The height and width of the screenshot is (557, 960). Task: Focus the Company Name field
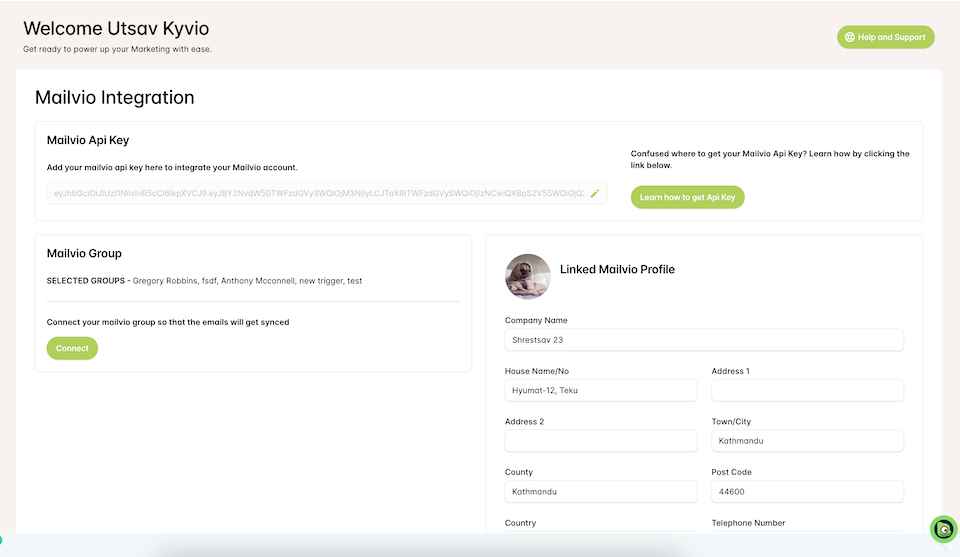pos(704,340)
